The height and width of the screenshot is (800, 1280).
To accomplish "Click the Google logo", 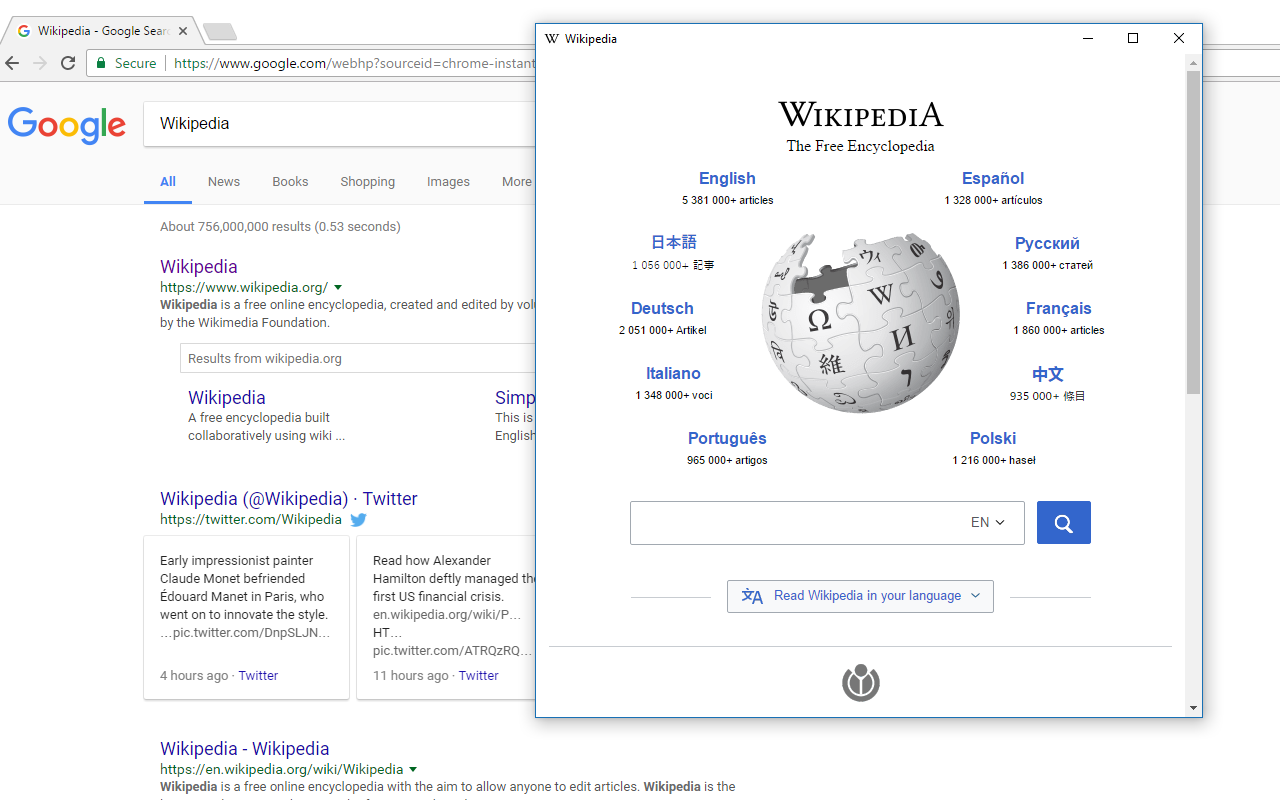I will coord(67,125).
